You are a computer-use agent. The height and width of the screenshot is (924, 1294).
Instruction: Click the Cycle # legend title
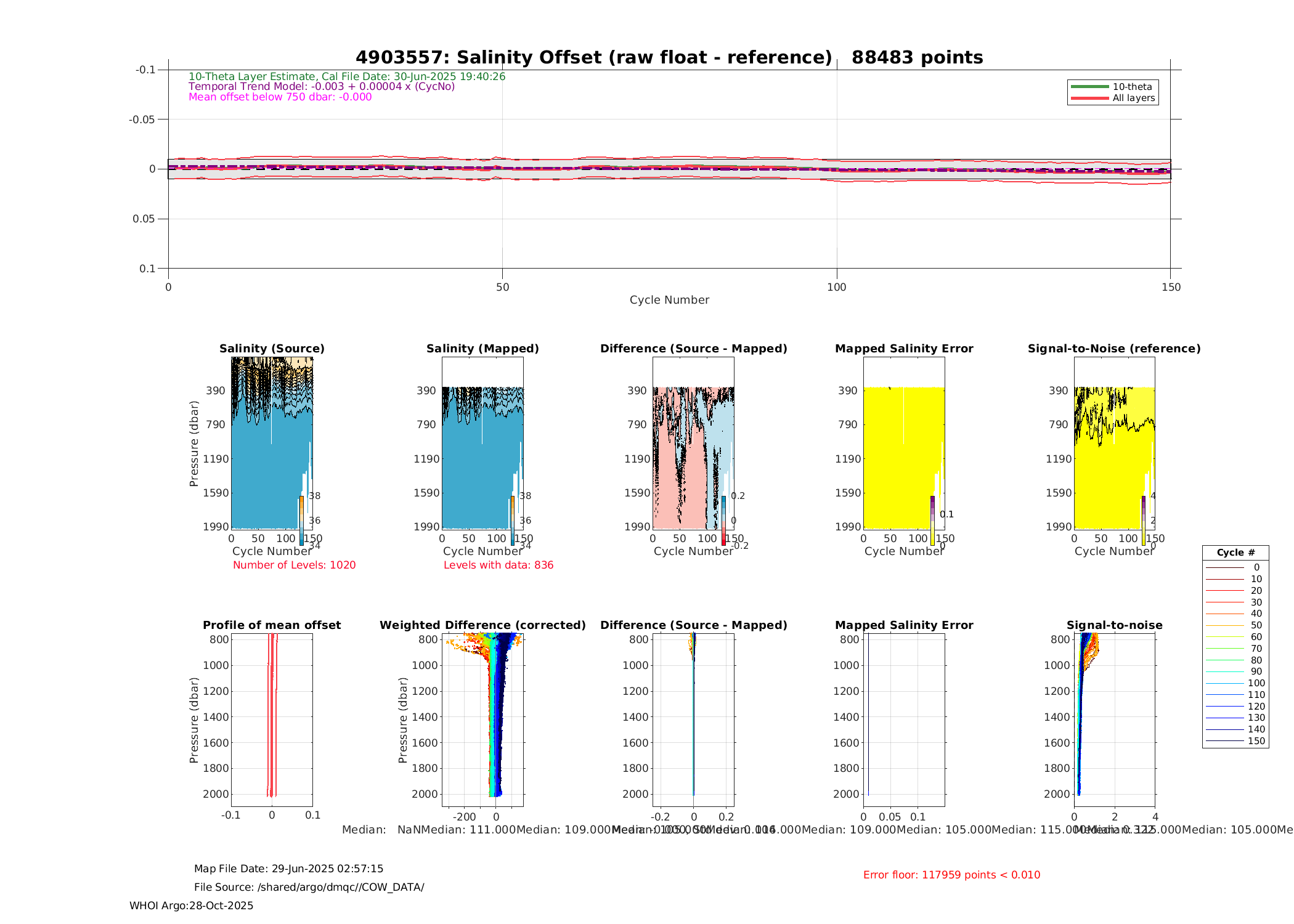pos(1235,553)
